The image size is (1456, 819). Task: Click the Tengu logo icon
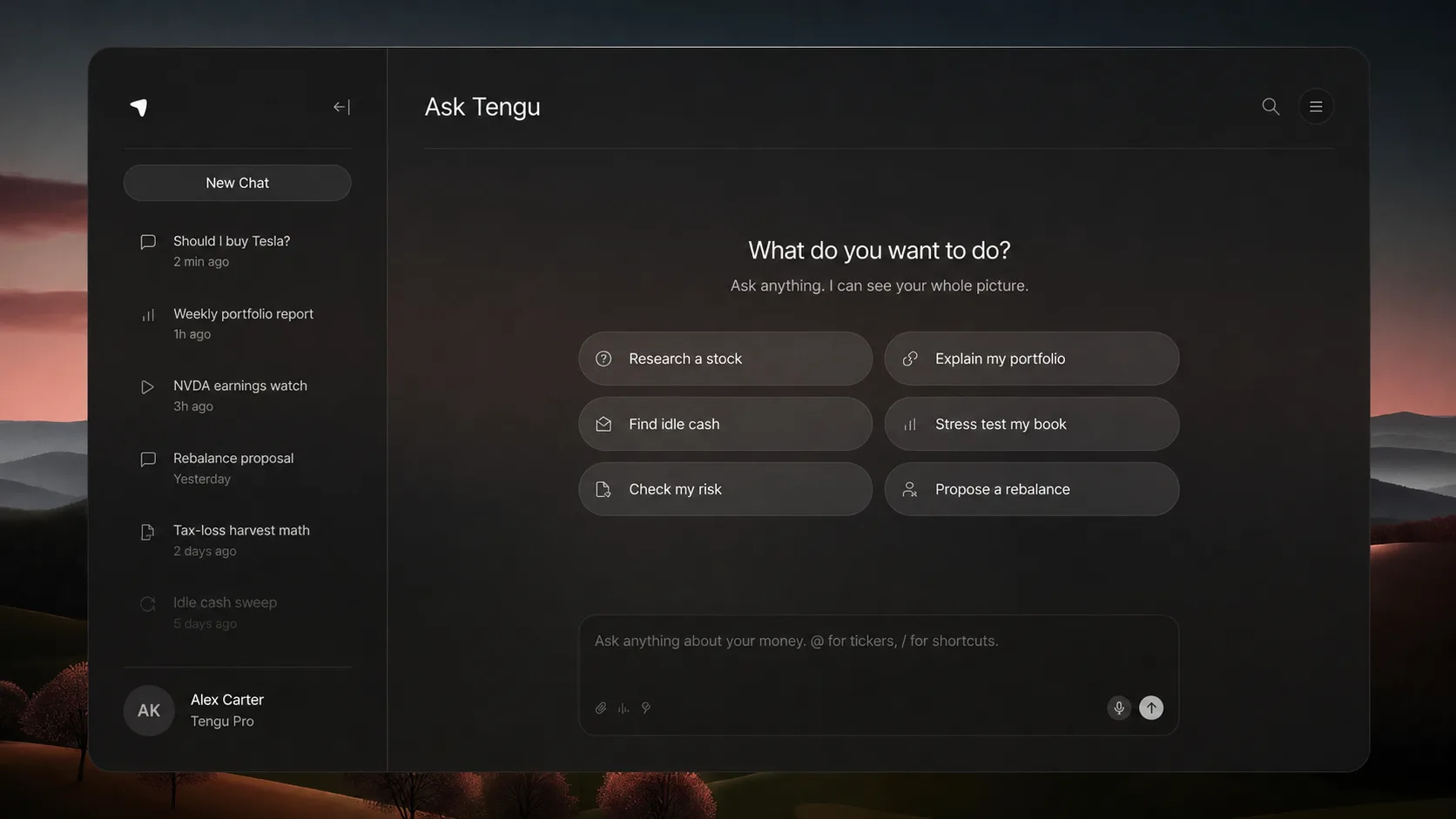tap(139, 107)
